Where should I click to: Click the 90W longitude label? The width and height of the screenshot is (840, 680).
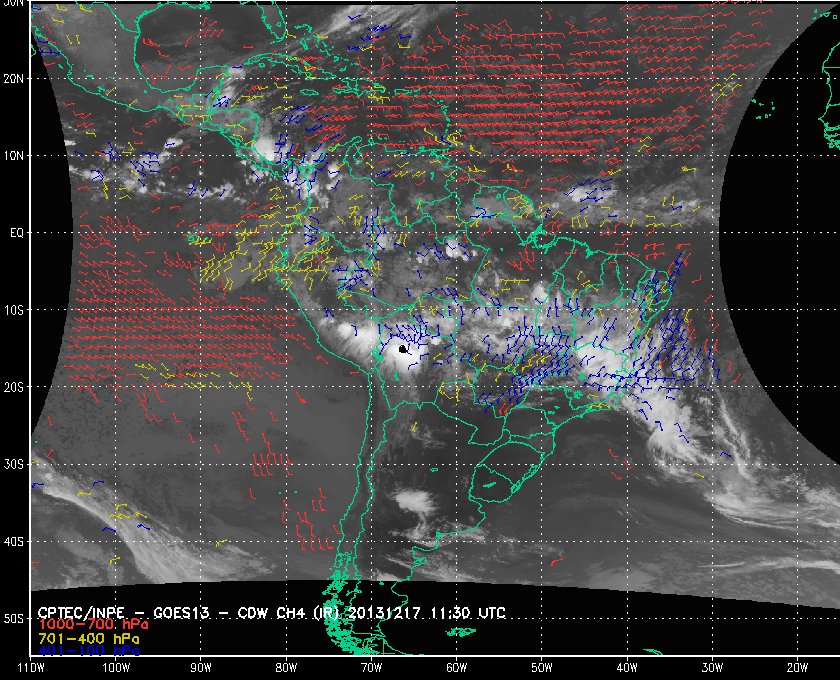click(201, 668)
